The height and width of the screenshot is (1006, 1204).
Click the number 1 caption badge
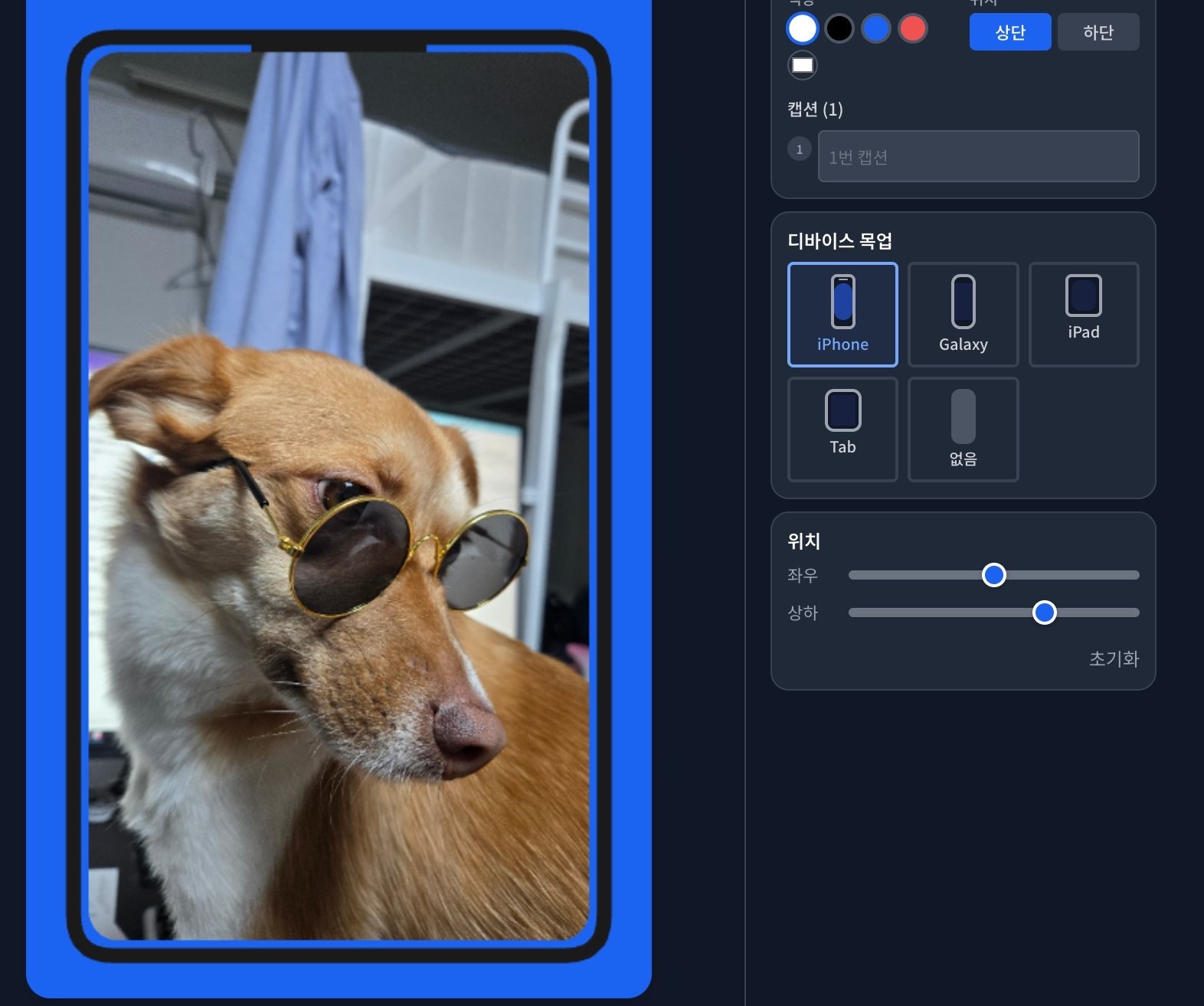click(799, 149)
